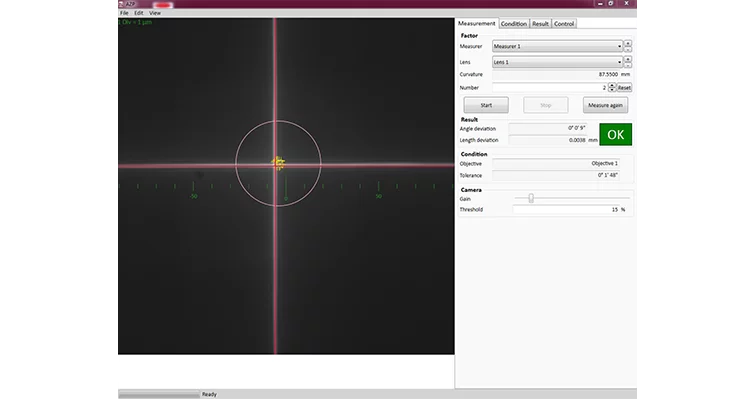Click the minus button beside Lens dropdown
Image resolution: width=755 pixels, height=399 pixels.
pyautogui.click(x=628, y=65)
